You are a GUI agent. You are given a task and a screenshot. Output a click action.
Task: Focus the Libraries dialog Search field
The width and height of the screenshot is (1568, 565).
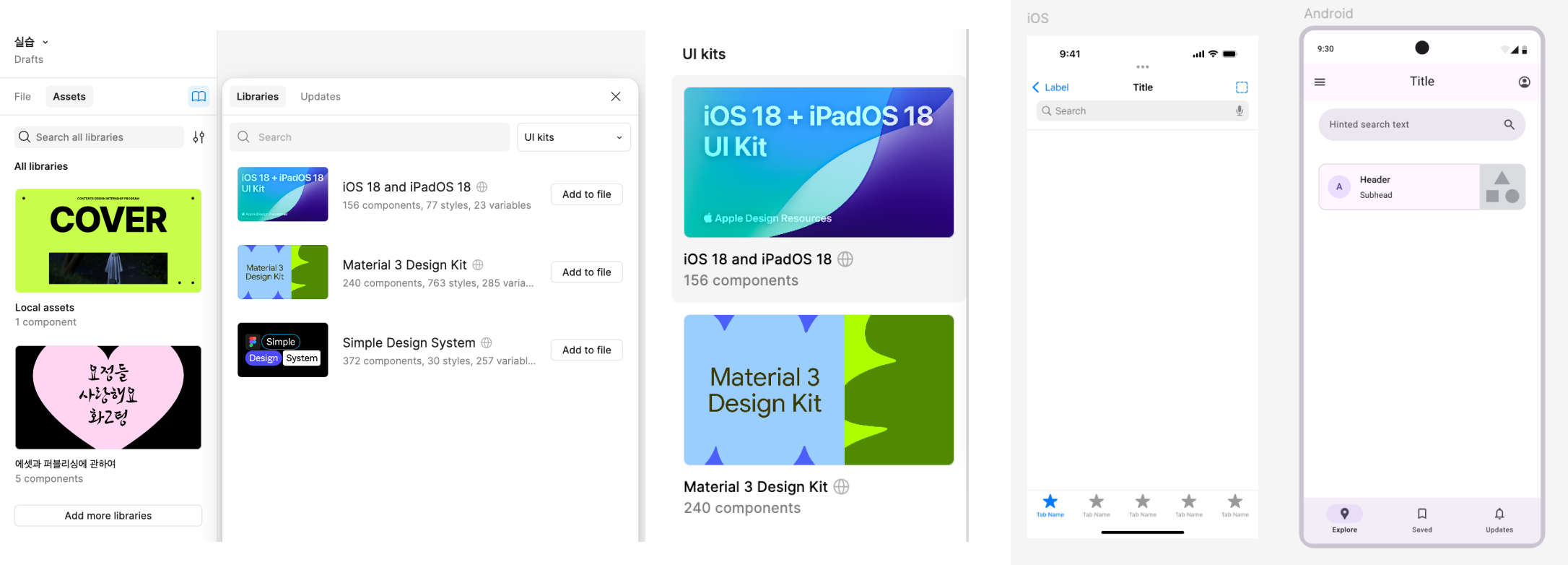[x=370, y=137]
